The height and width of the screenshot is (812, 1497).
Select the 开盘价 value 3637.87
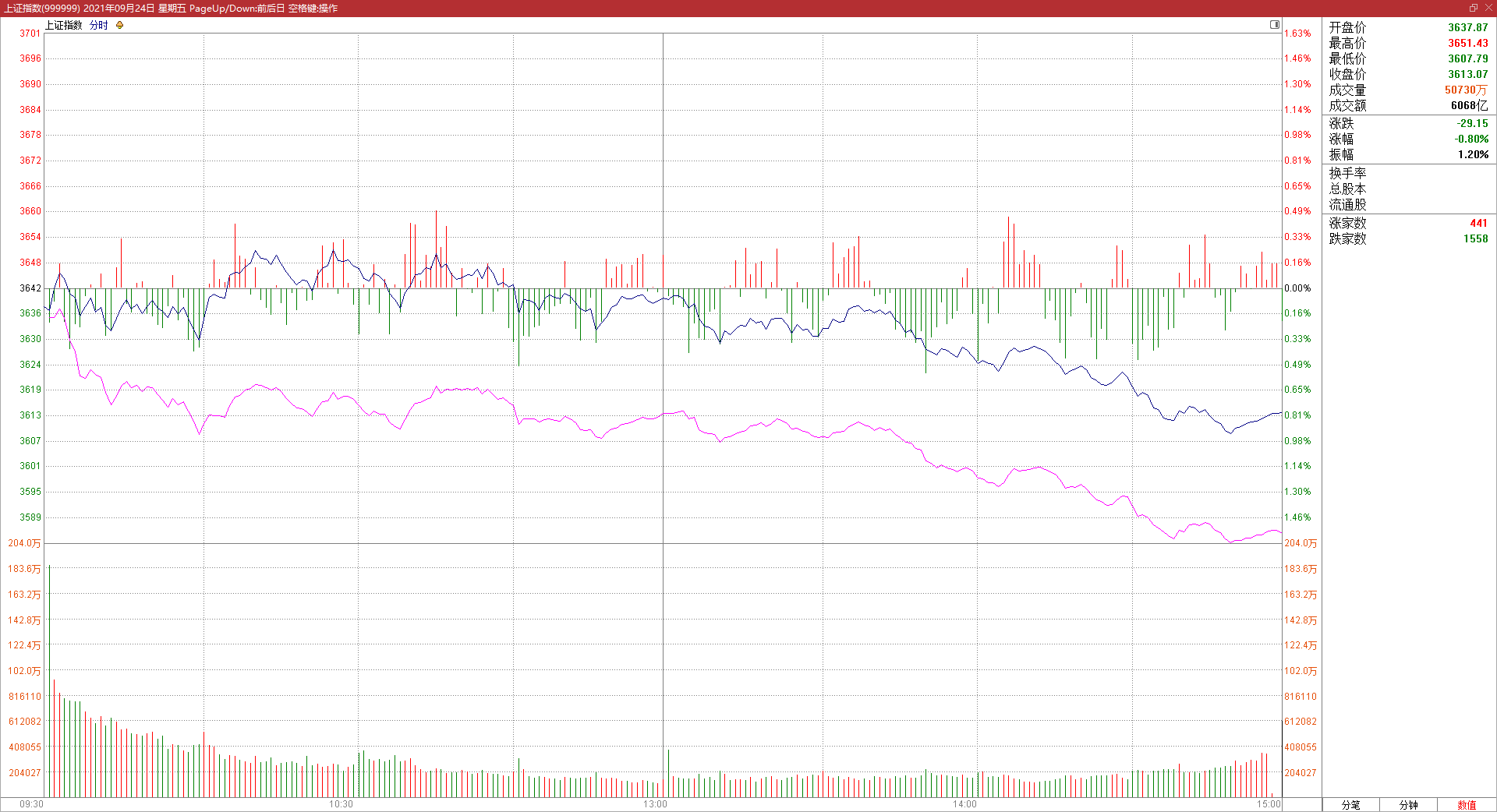point(1468,27)
